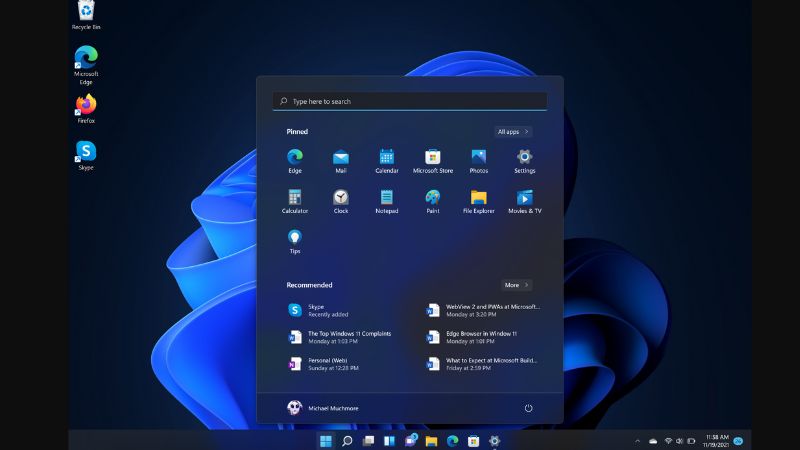Open taskbar Search magnifier
The image size is (800, 450).
347,441
